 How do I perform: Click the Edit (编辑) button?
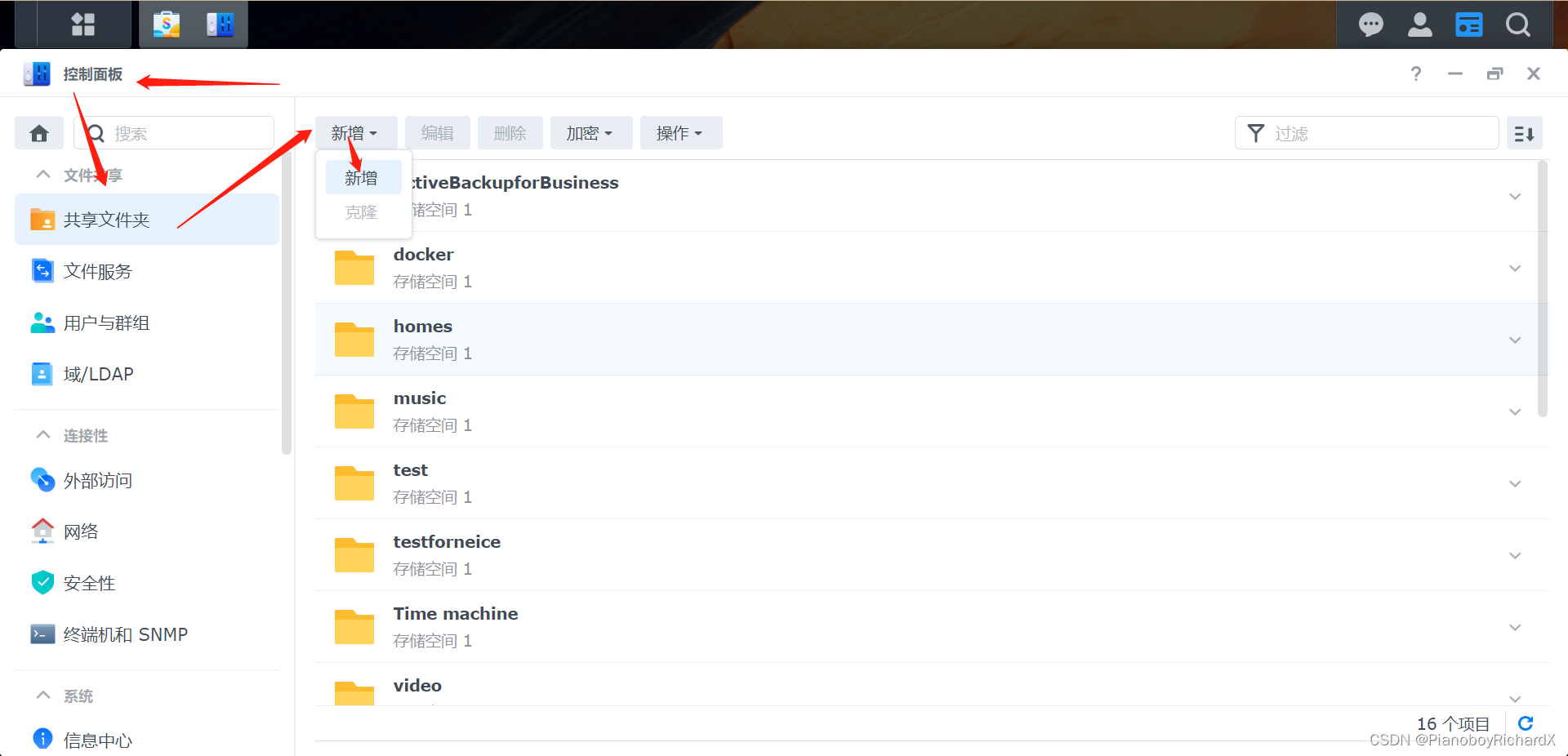438,133
